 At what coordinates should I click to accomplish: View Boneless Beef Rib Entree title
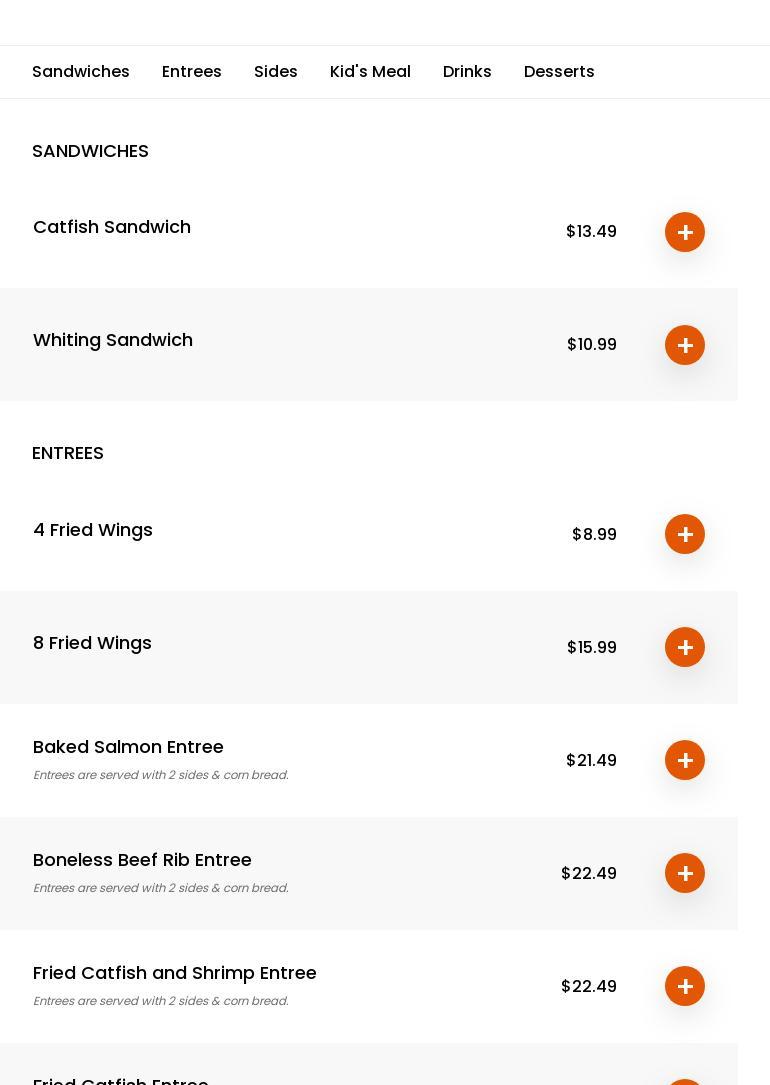[x=142, y=860]
